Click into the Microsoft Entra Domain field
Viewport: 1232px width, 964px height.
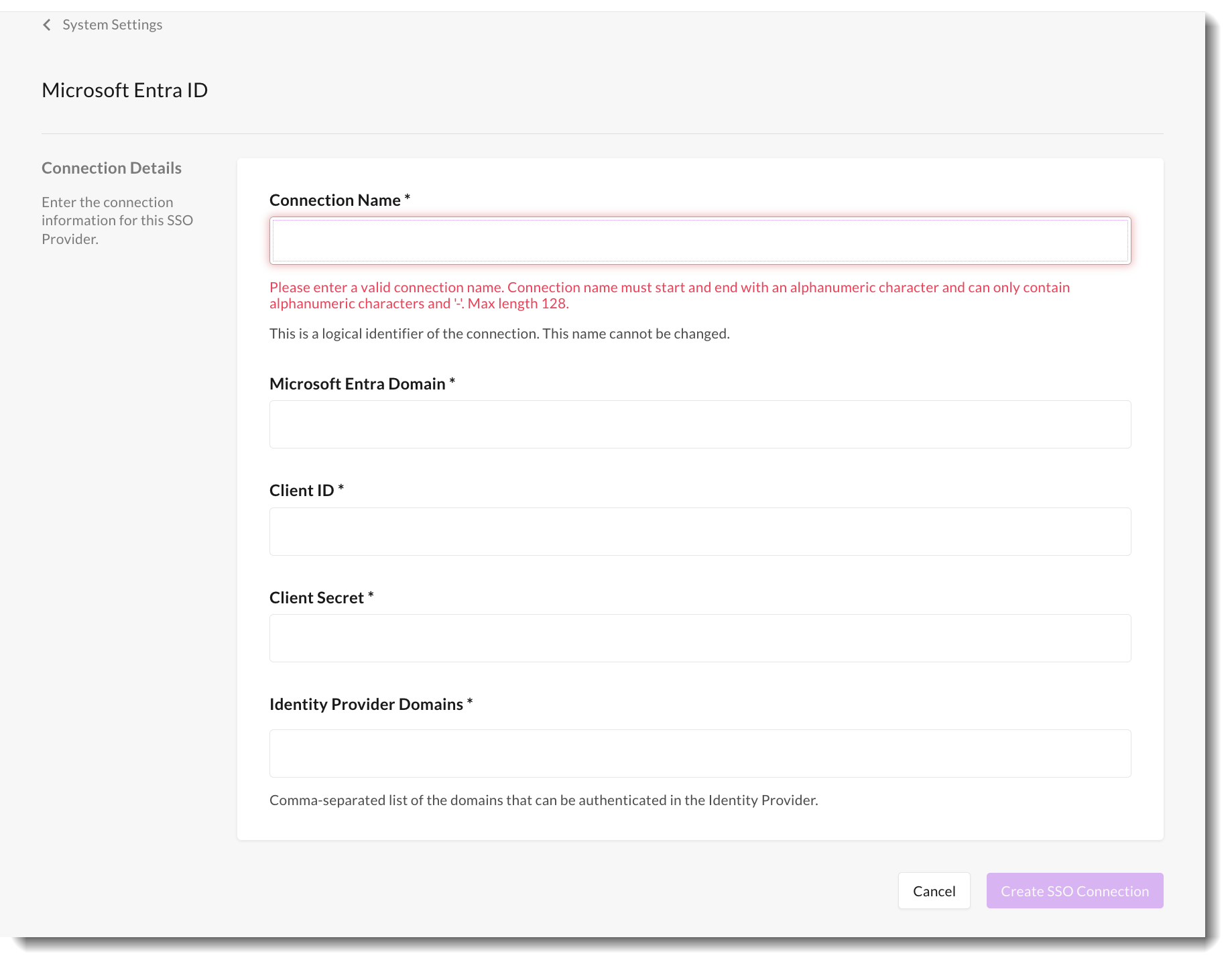(x=700, y=424)
